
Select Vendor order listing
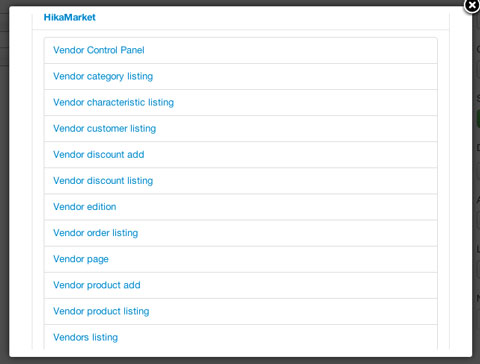click(95, 233)
